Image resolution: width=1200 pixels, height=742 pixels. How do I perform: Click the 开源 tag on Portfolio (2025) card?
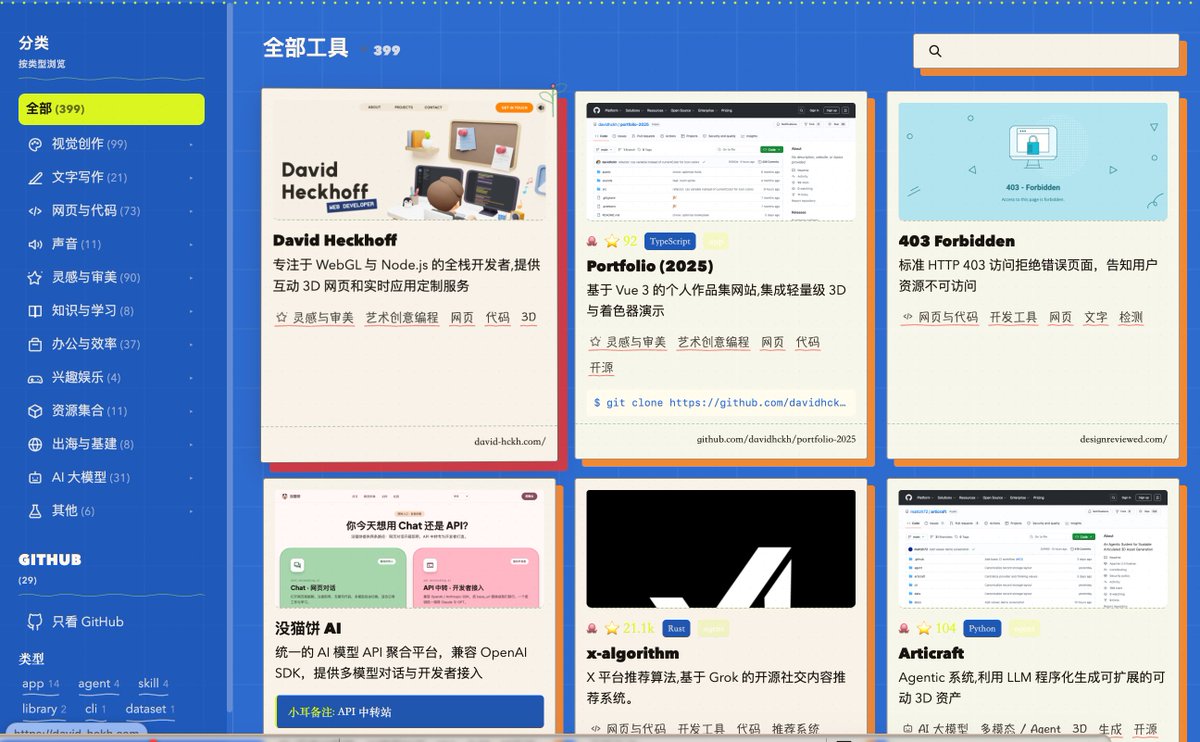(x=602, y=368)
